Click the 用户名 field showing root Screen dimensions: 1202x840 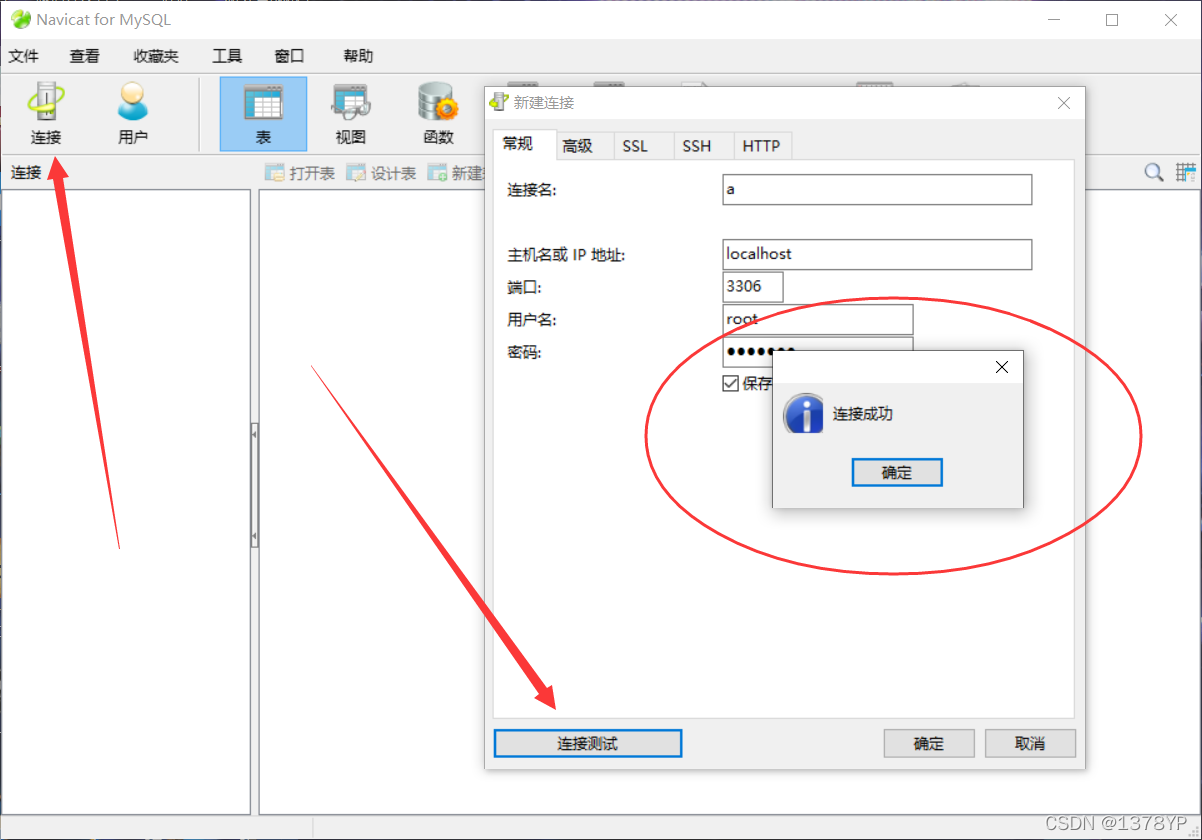[x=818, y=319]
